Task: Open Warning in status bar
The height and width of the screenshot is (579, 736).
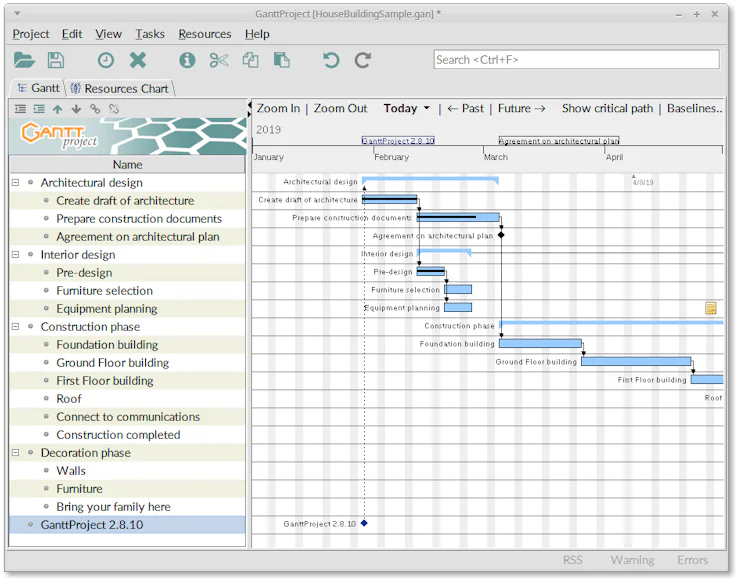Action: point(632,560)
